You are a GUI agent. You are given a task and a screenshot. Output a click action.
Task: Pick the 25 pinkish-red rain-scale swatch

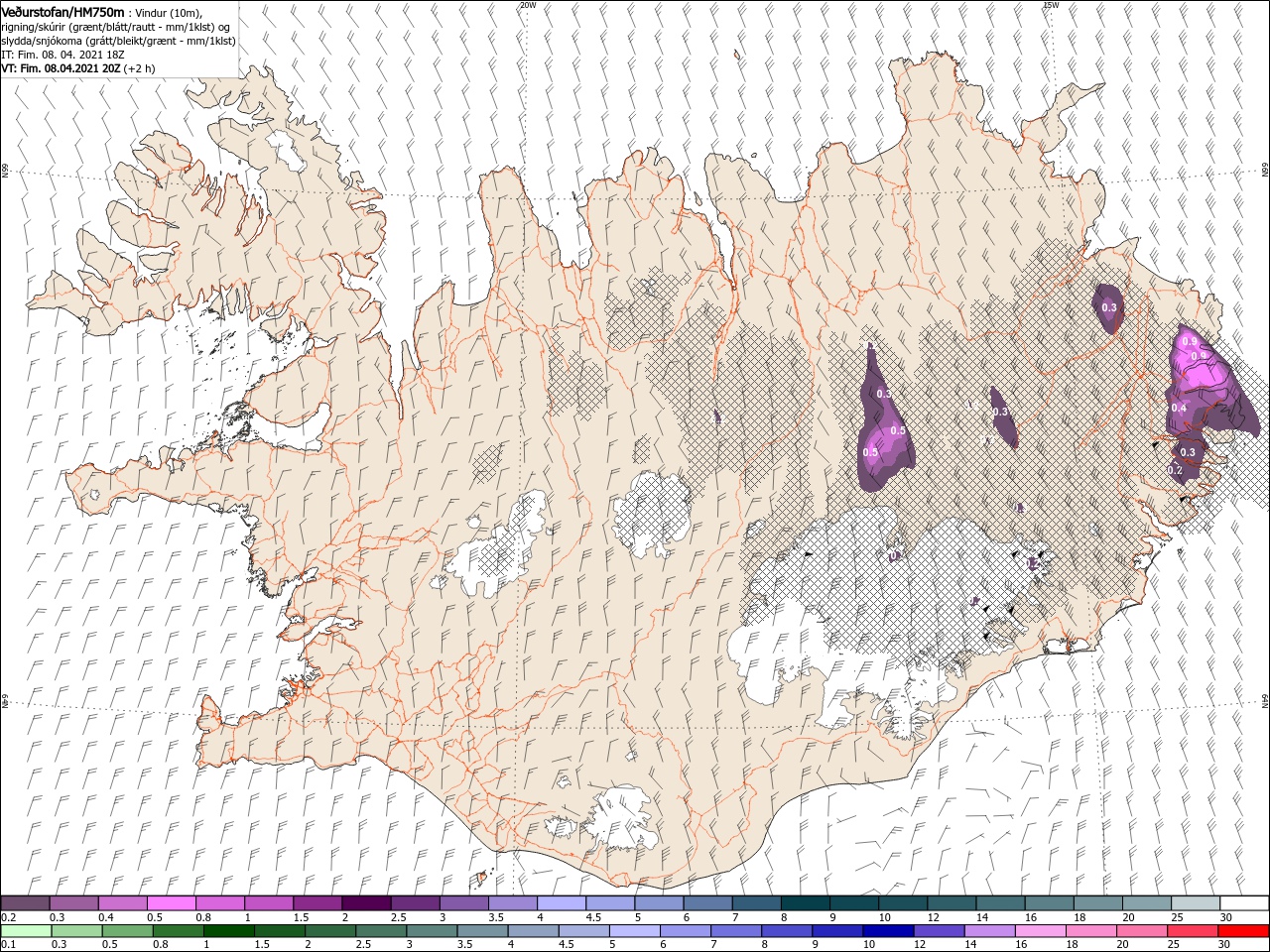[x=1192, y=932]
